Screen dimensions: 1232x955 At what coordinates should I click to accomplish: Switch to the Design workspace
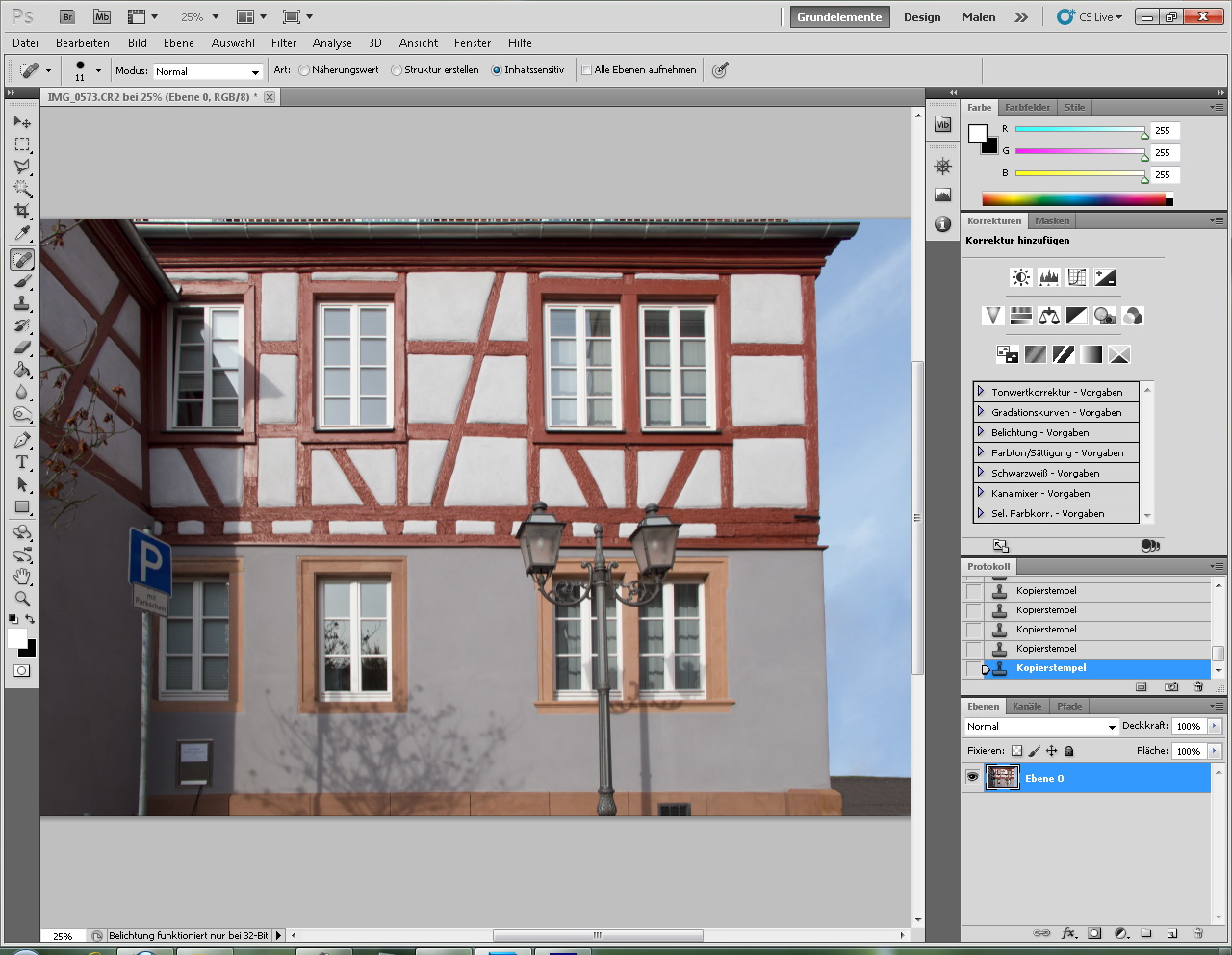(x=921, y=17)
